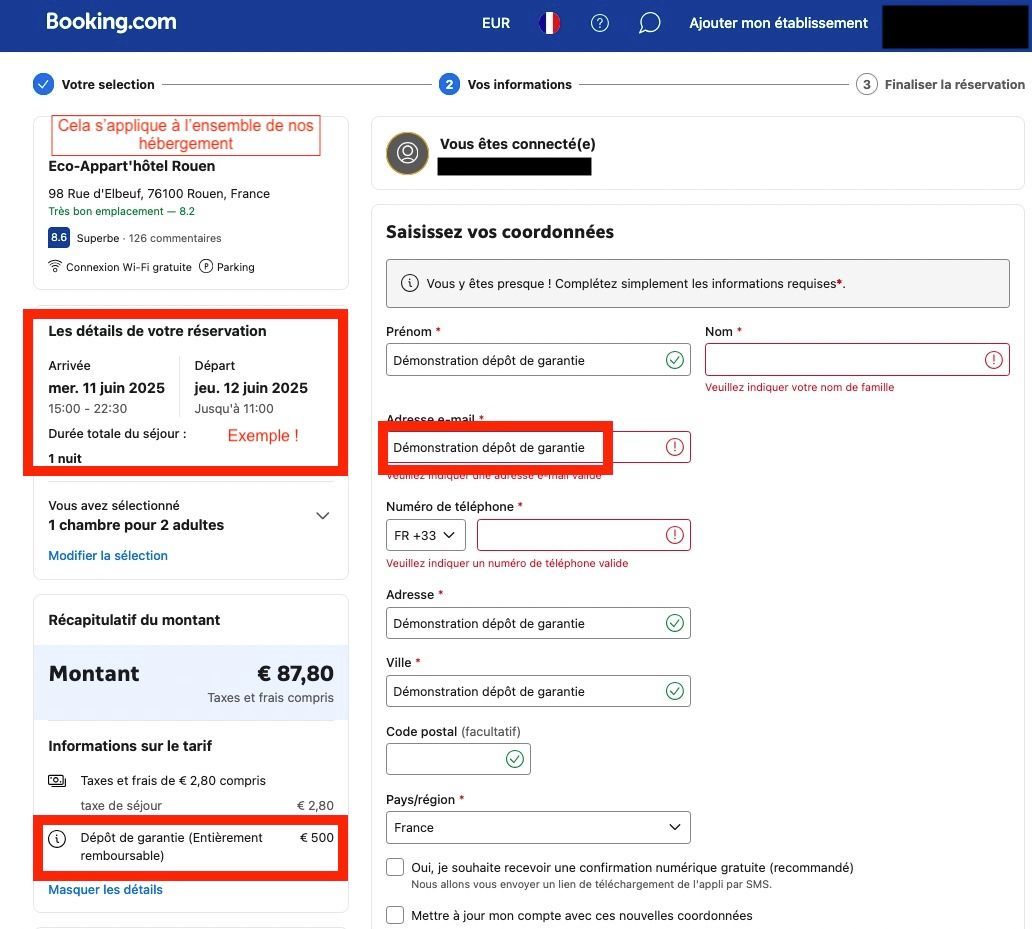1032x929 pixels.
Task: Click the Modifier la sélection link
Action: pos(108,555)
